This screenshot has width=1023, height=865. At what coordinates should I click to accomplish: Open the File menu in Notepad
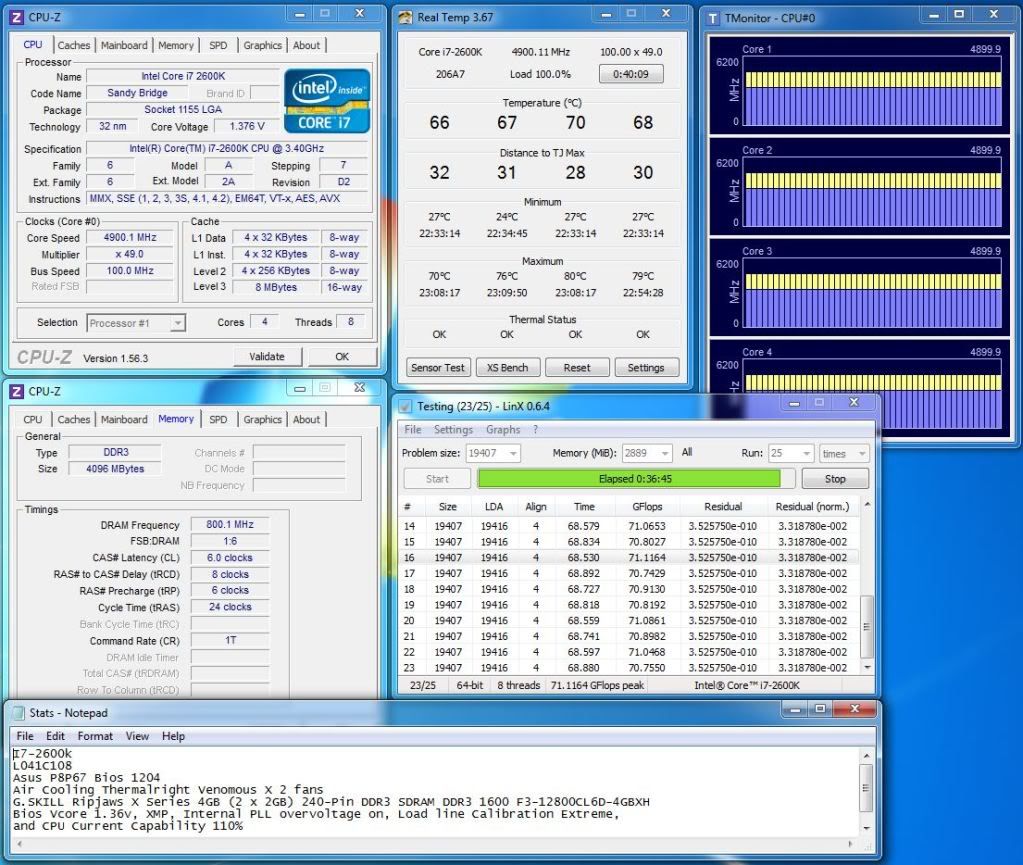(25, 736)
